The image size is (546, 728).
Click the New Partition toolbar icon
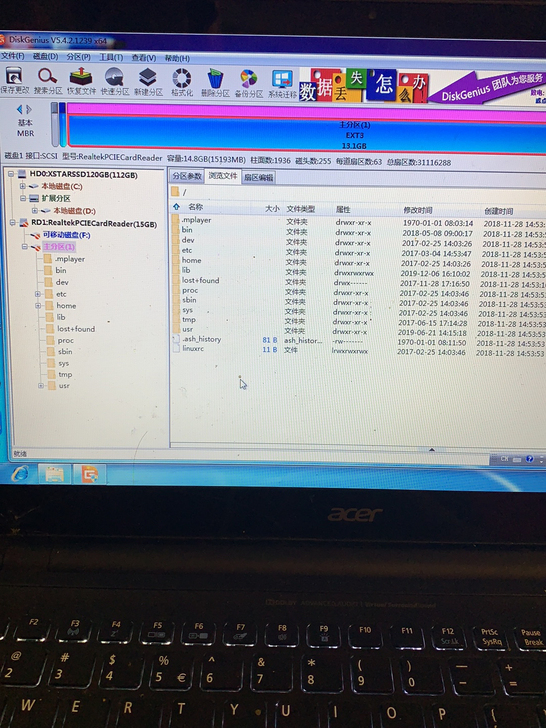pyautogui.click(x=148, y=82)
